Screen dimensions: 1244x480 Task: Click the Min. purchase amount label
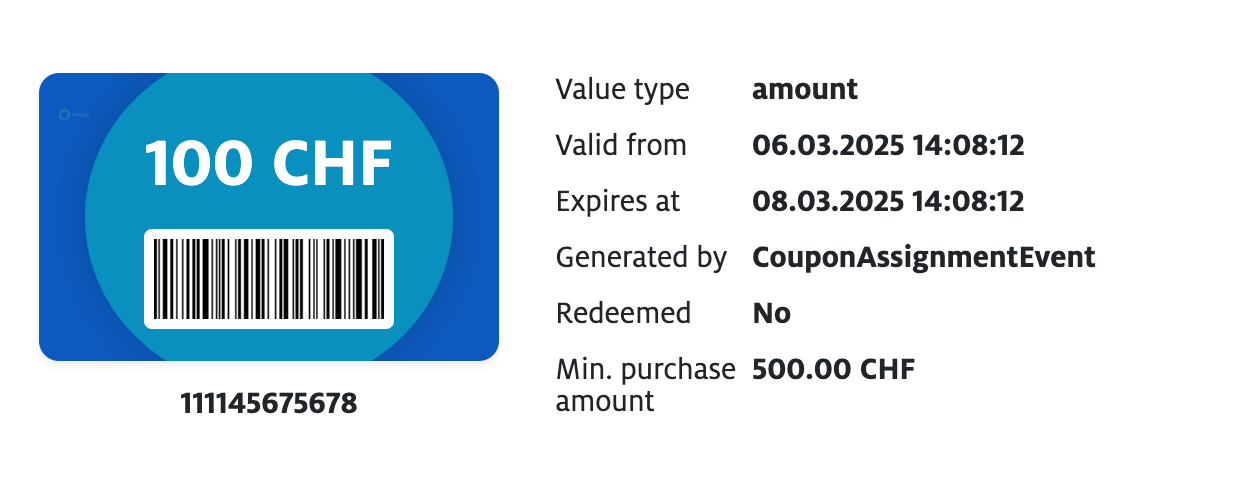[x=645, y=385]
